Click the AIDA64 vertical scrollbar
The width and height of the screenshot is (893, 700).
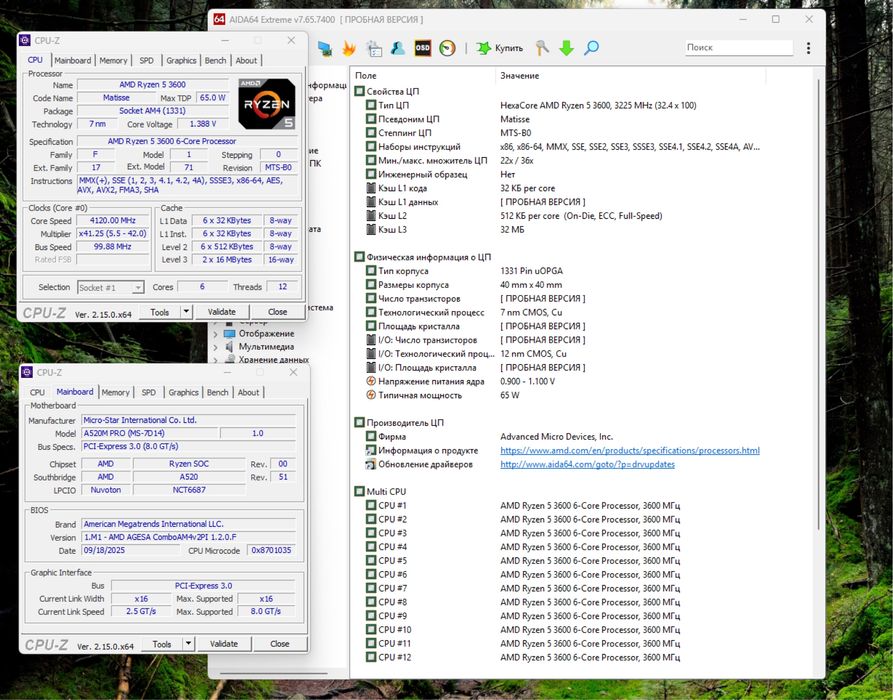pos(818,305)
